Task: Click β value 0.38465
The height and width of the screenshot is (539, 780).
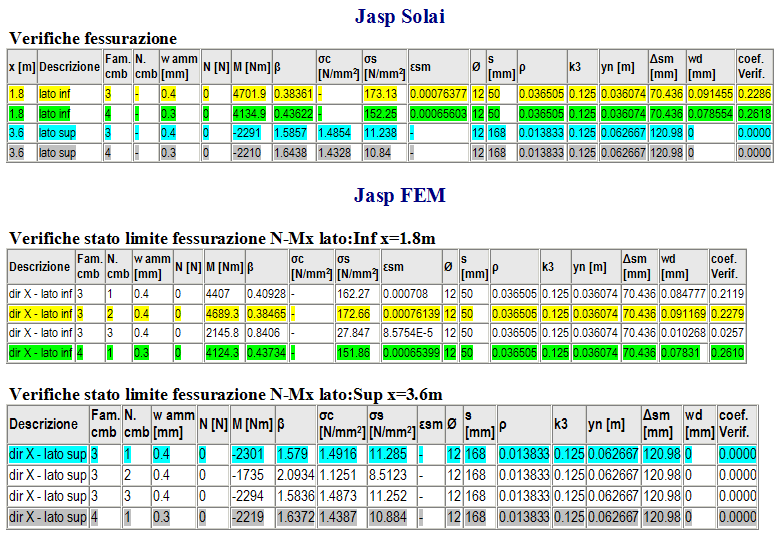Action: point(266,314)
